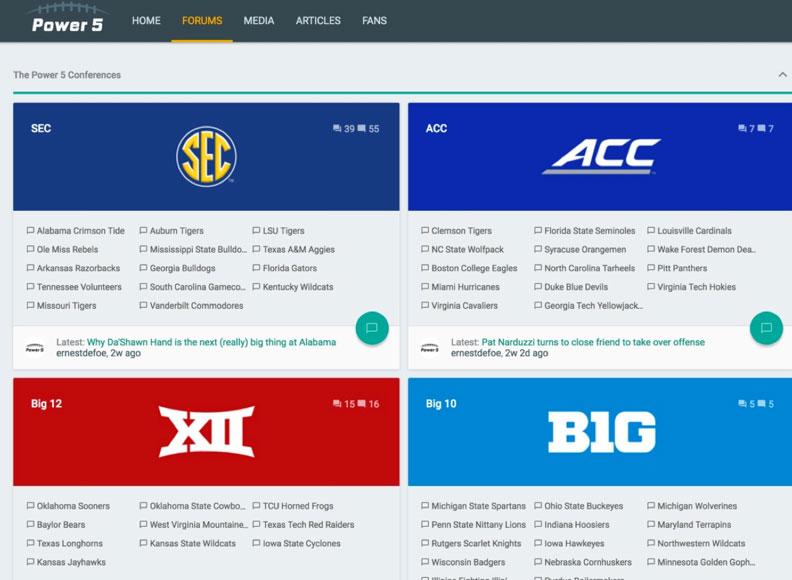This screenshot has height=580, width=792.
Task: Click the Big 12 messages count icon
Action: click(362, 404)
